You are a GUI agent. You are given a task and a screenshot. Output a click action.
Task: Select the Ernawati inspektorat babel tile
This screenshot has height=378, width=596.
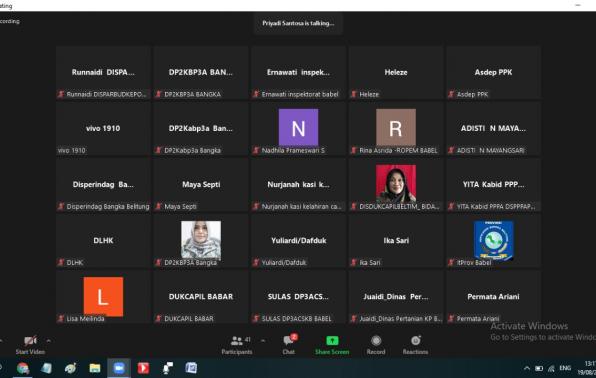tap(298, 72)
